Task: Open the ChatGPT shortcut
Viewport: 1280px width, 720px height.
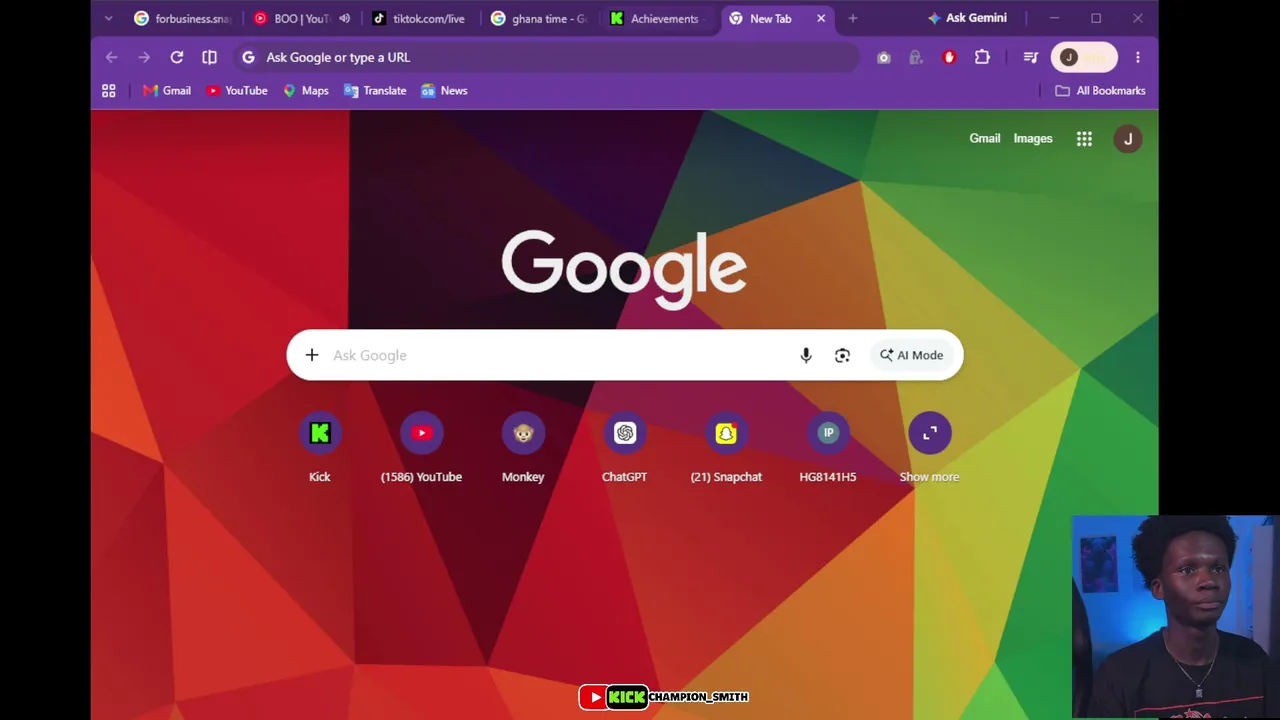Action: [625, 448]
